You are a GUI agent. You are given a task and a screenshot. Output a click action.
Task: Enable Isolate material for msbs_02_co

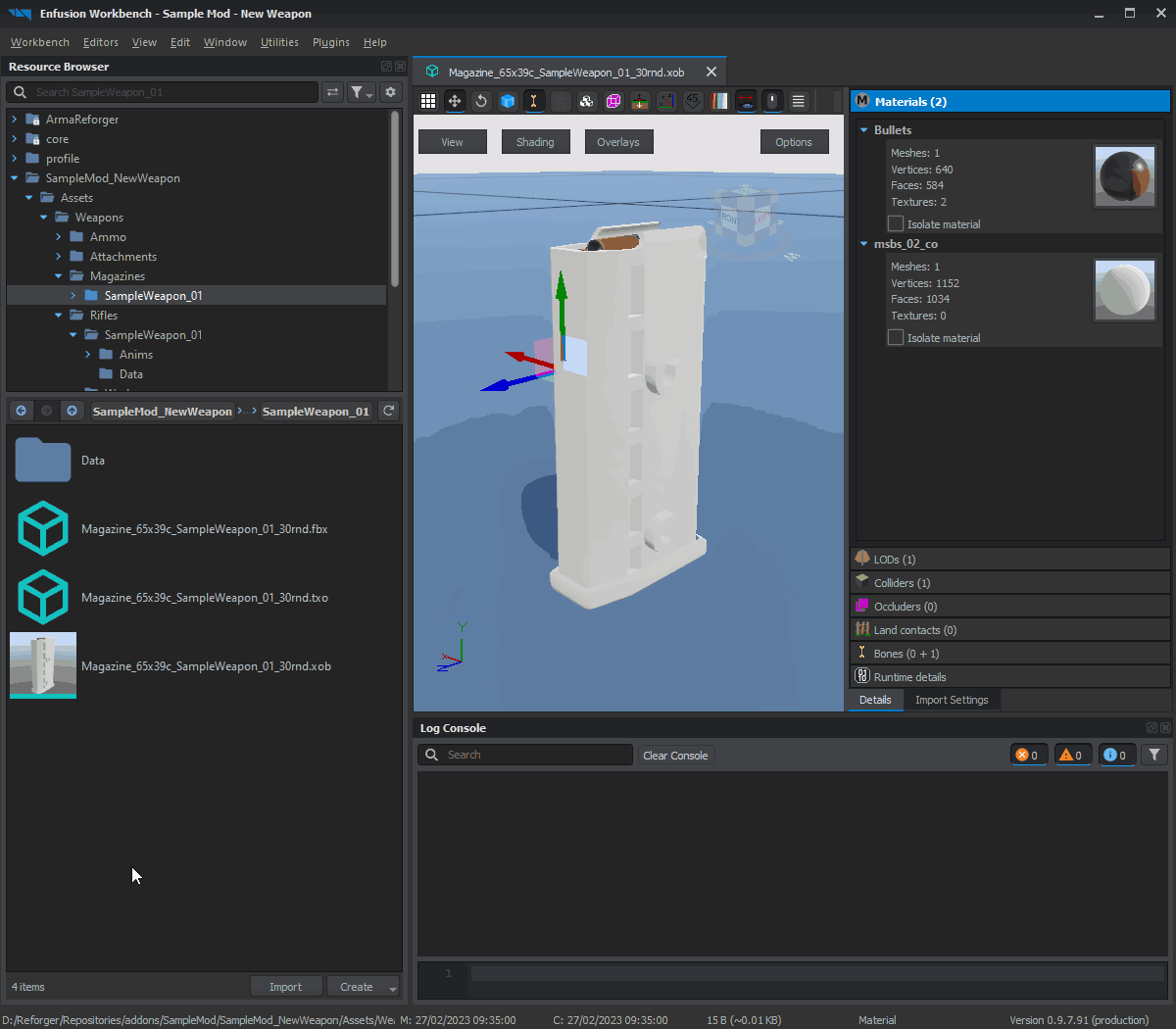(x=896, y=338)
